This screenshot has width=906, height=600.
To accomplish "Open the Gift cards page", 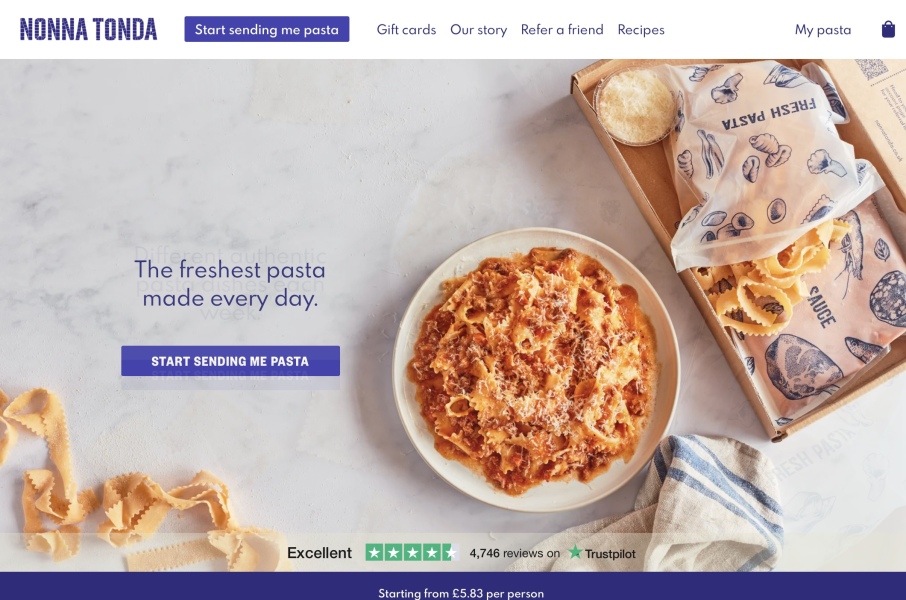I will (406, 29).
